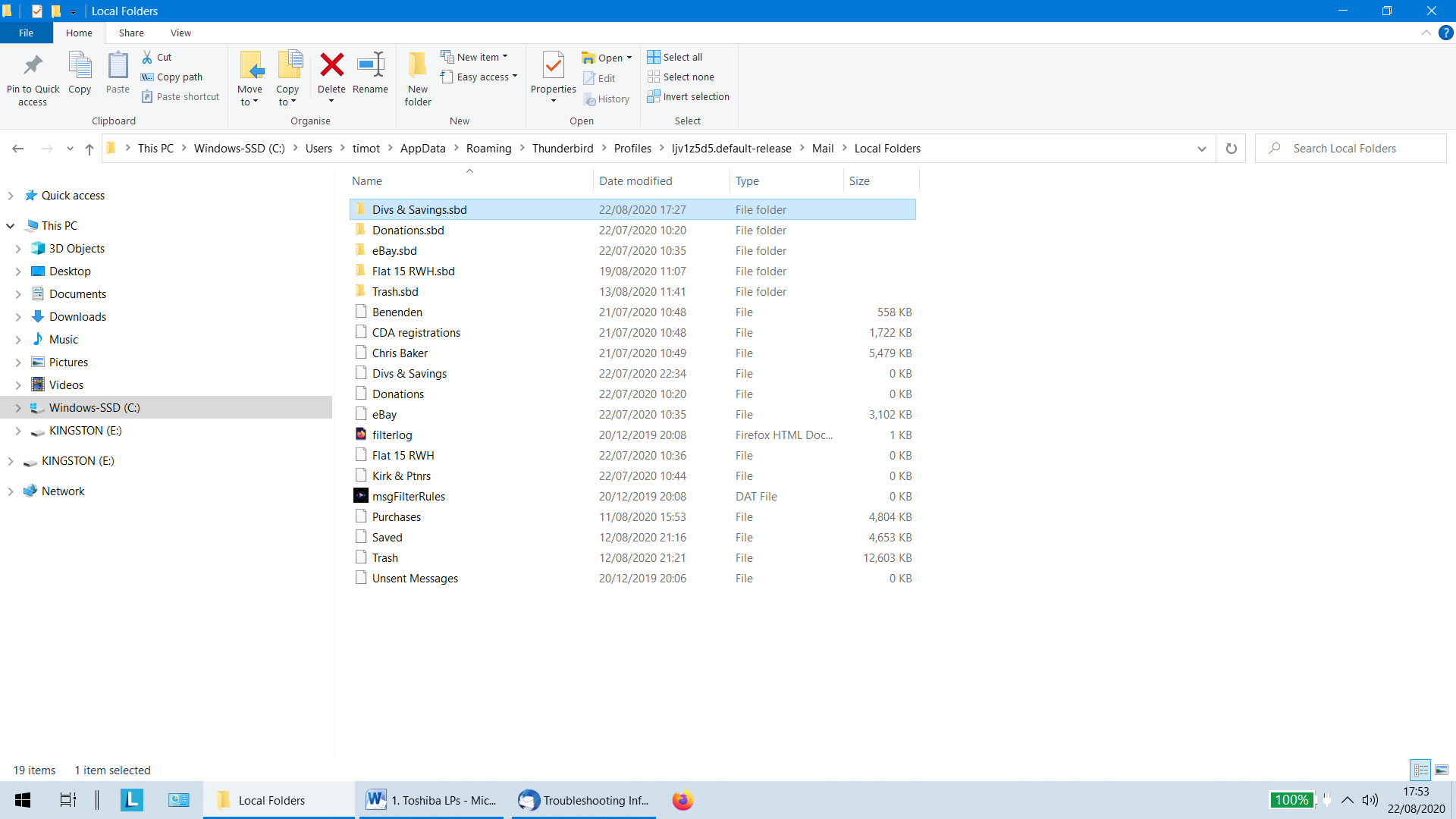The width and height of the screenshot is (1456, 819).
Task: Open Toshiba LPs Word taskbar window
Action: (x=431, y=800)
